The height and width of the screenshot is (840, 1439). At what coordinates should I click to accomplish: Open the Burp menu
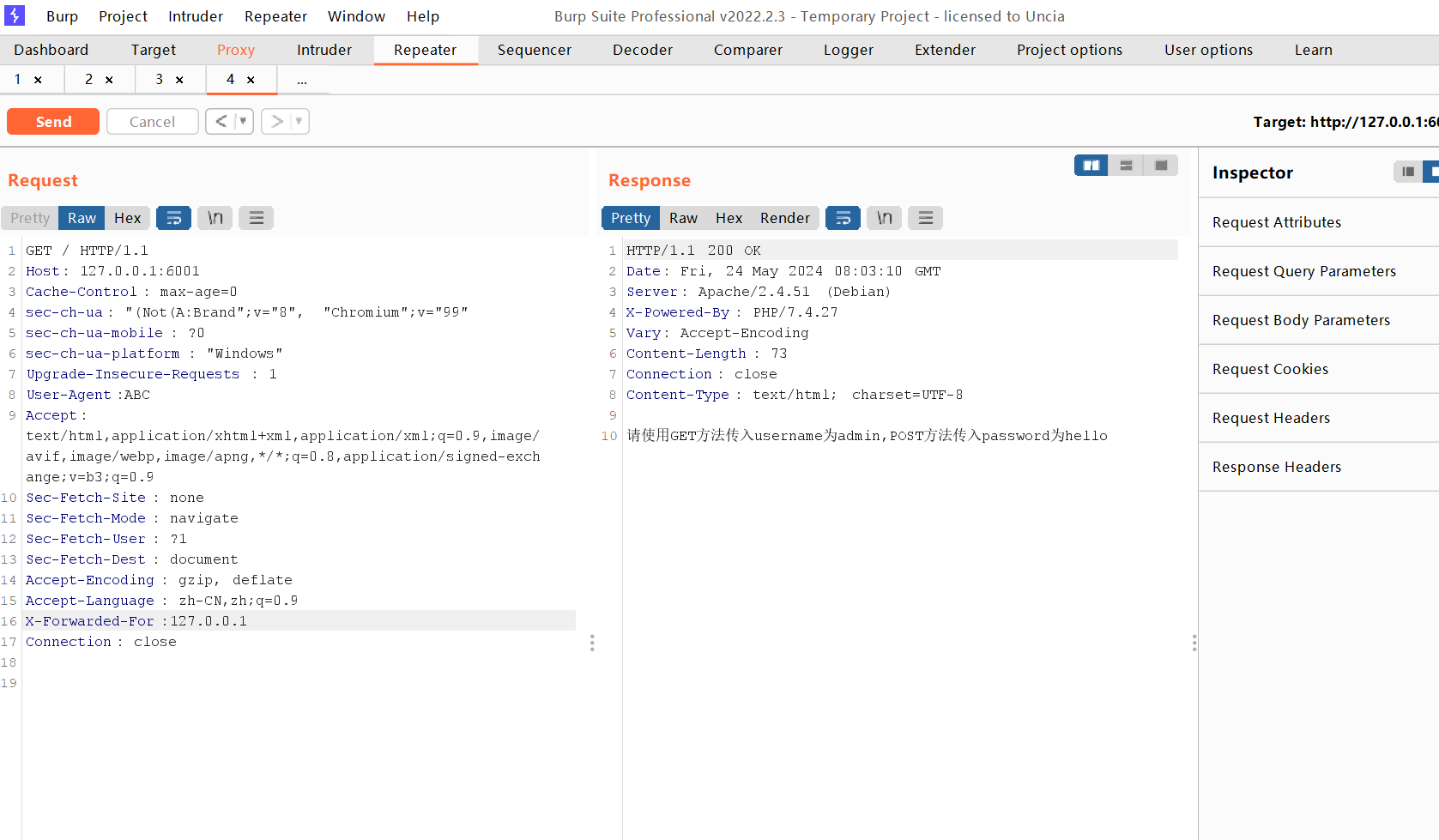coord(62,16)
